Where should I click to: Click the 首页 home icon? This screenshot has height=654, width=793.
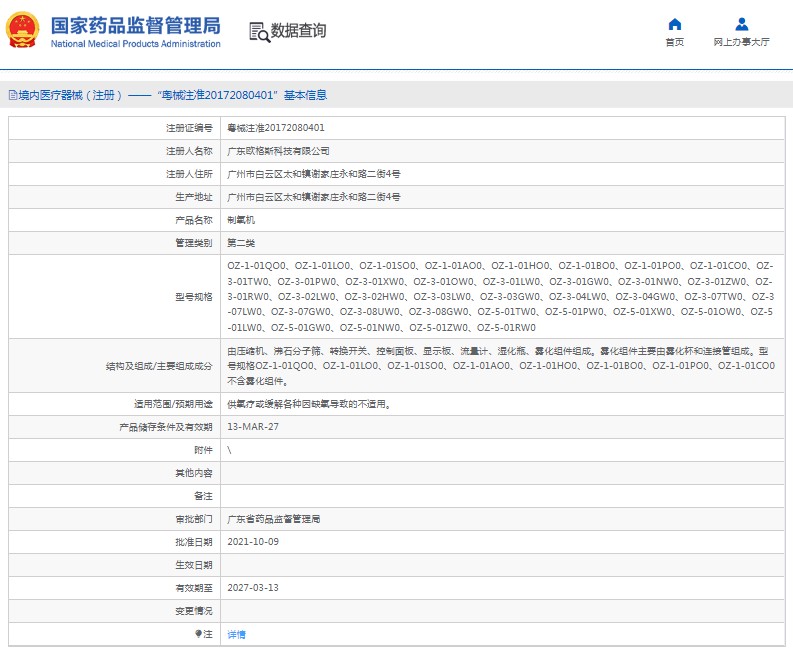pos(675,24)
